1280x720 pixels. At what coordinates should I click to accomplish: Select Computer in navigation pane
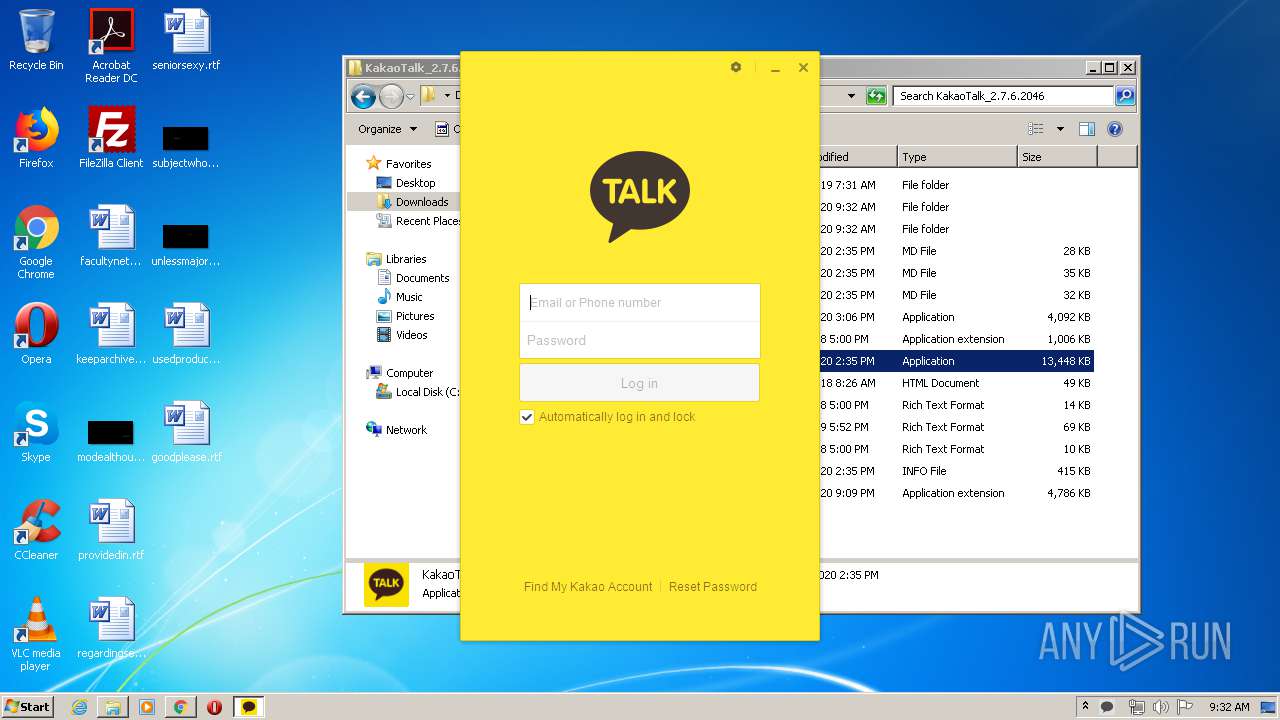pyautogui.click(x=400, y=373)
